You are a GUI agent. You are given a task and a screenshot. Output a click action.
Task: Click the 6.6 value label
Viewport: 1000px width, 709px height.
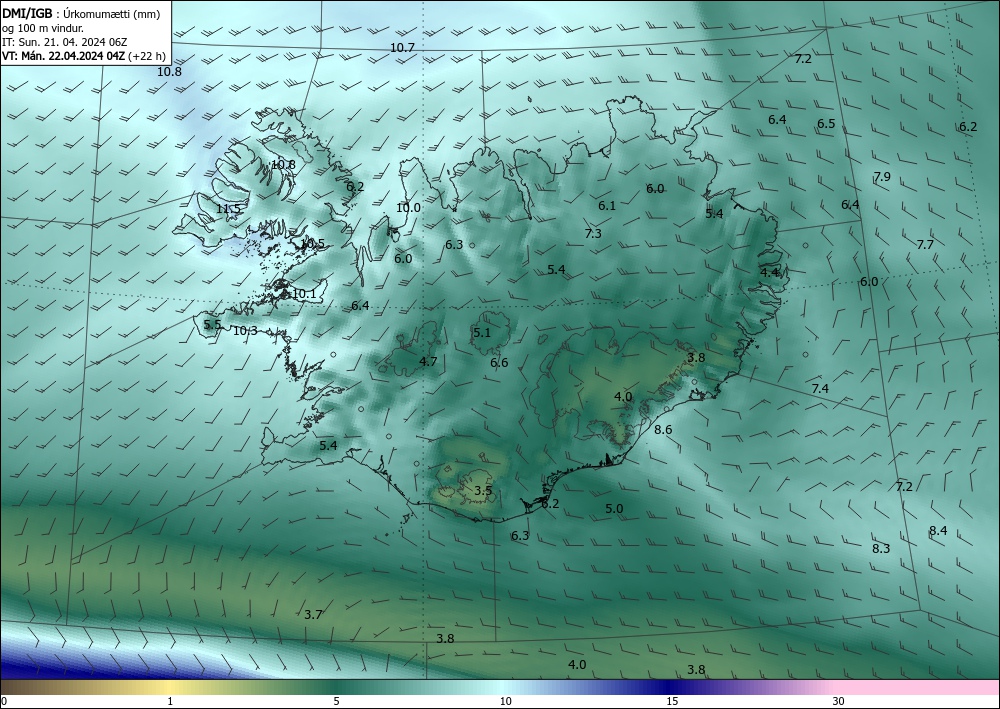click(499, 363)
